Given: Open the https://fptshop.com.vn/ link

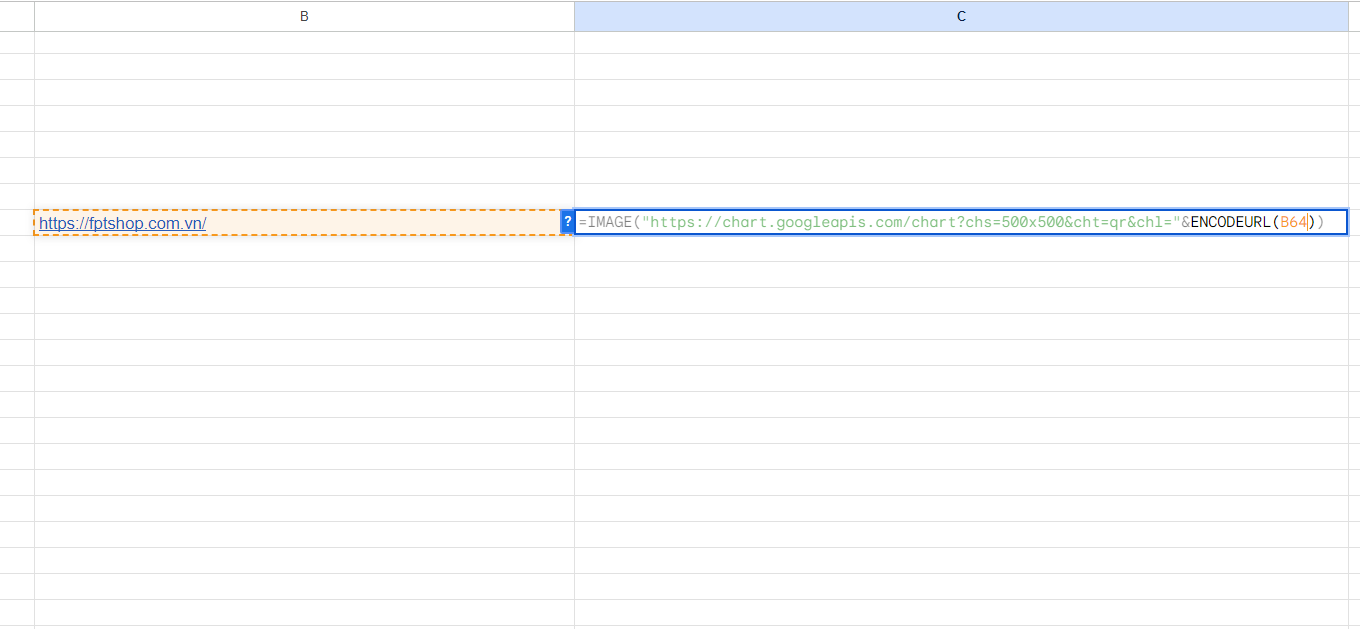Looking at the screenshot, I should [123, 223].
